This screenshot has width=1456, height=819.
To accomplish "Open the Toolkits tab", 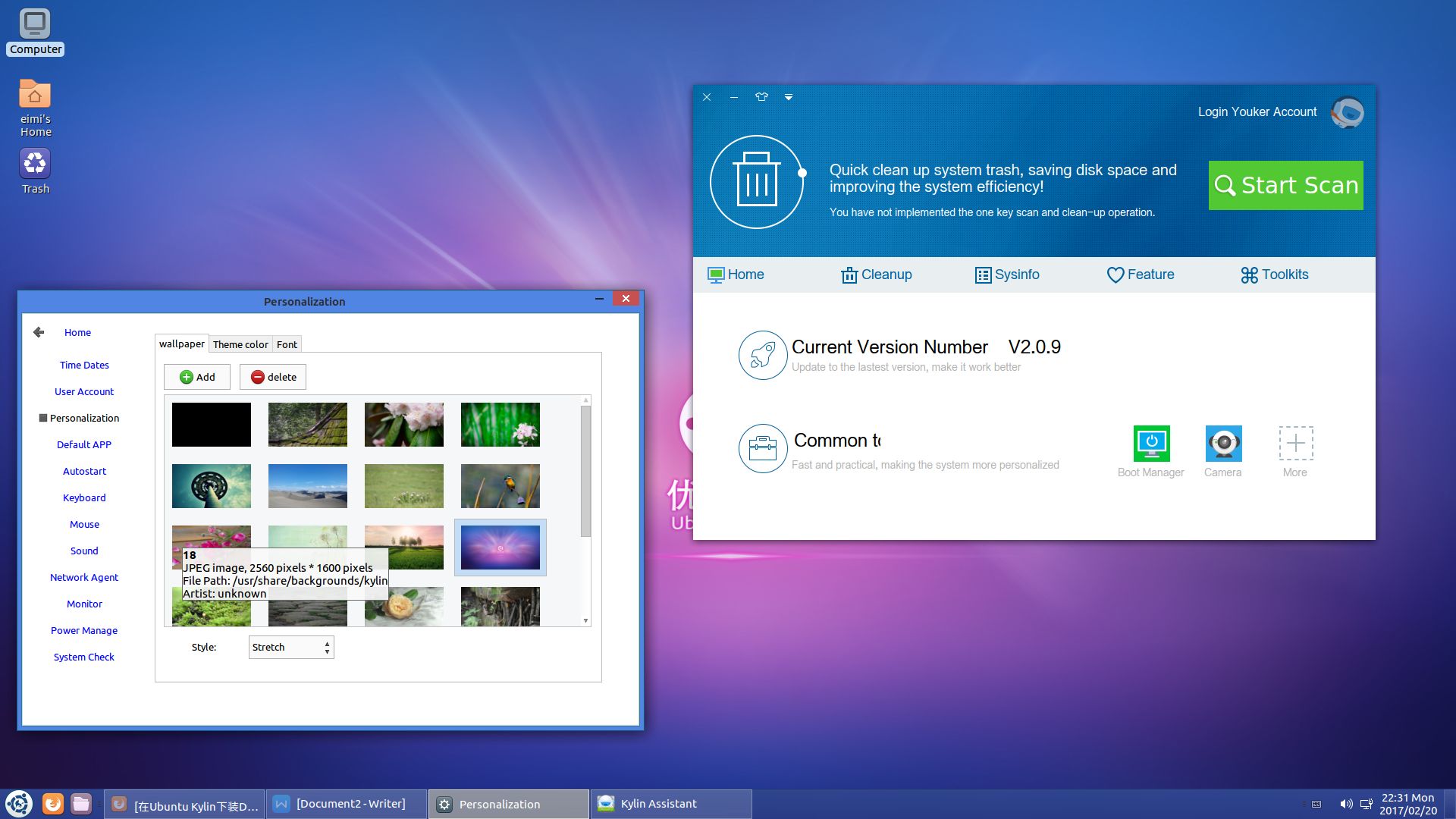I will 1275,275.
